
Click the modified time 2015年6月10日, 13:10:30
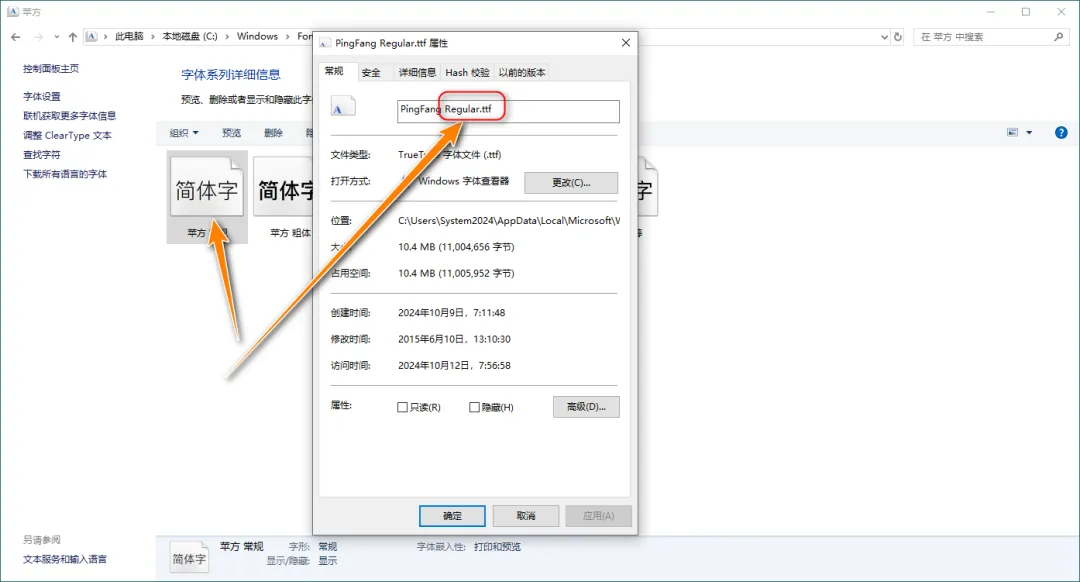455,339
